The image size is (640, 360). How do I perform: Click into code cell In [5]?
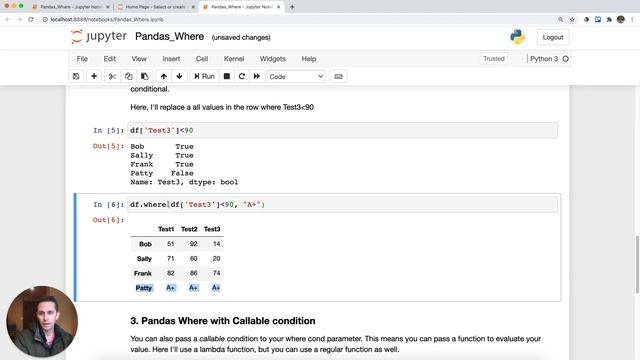coord(342,131)
